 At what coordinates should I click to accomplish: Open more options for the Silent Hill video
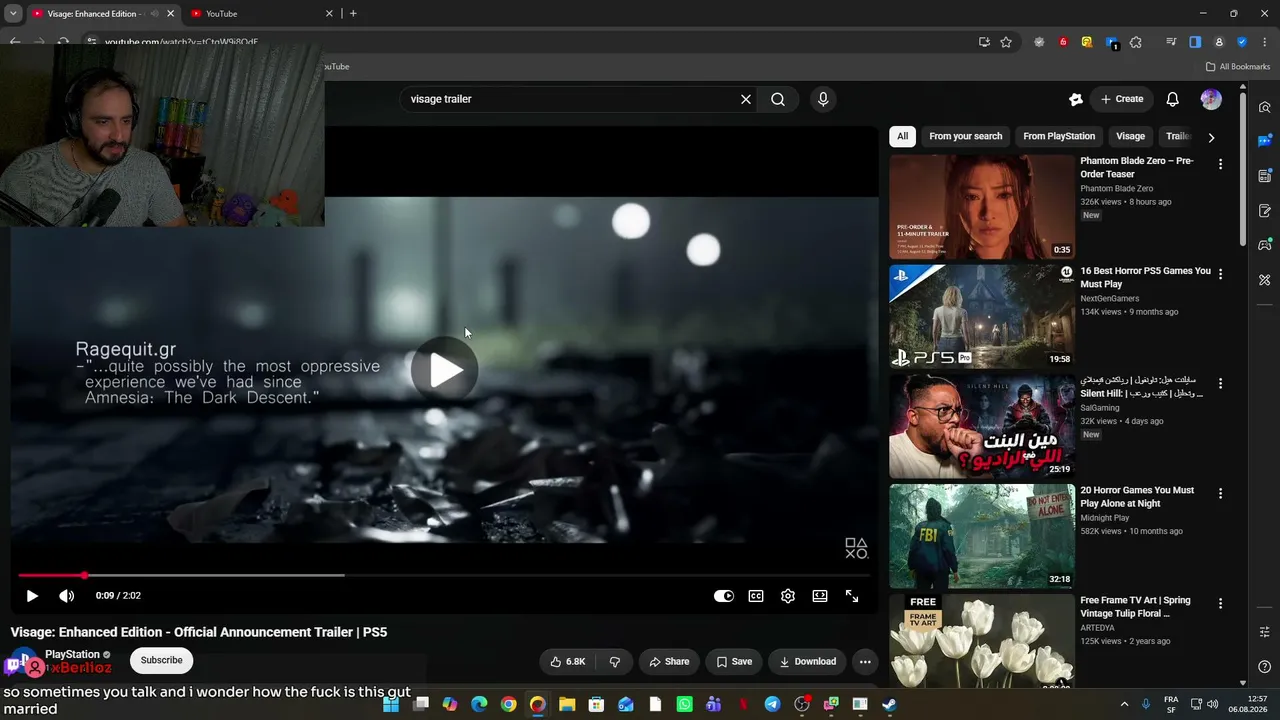pos(1220,383)
